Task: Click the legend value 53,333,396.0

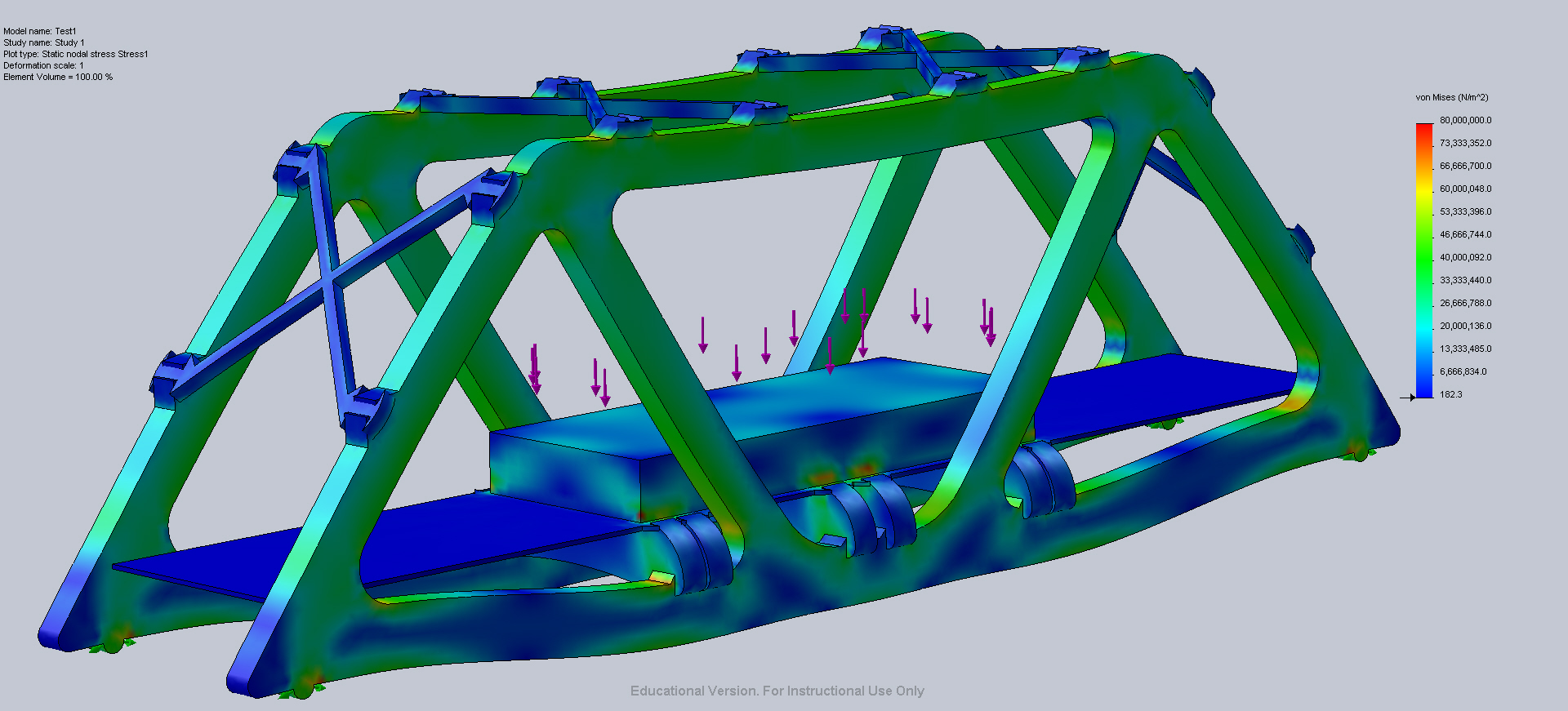Action: (1465, 211)
